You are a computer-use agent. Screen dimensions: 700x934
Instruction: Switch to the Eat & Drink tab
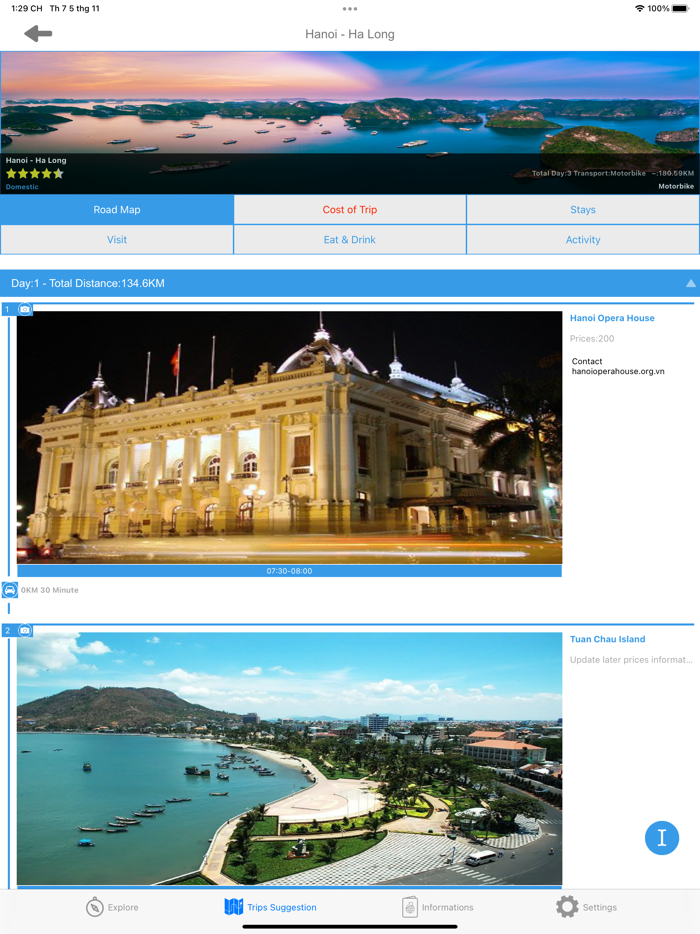click(x=350, y=239)
